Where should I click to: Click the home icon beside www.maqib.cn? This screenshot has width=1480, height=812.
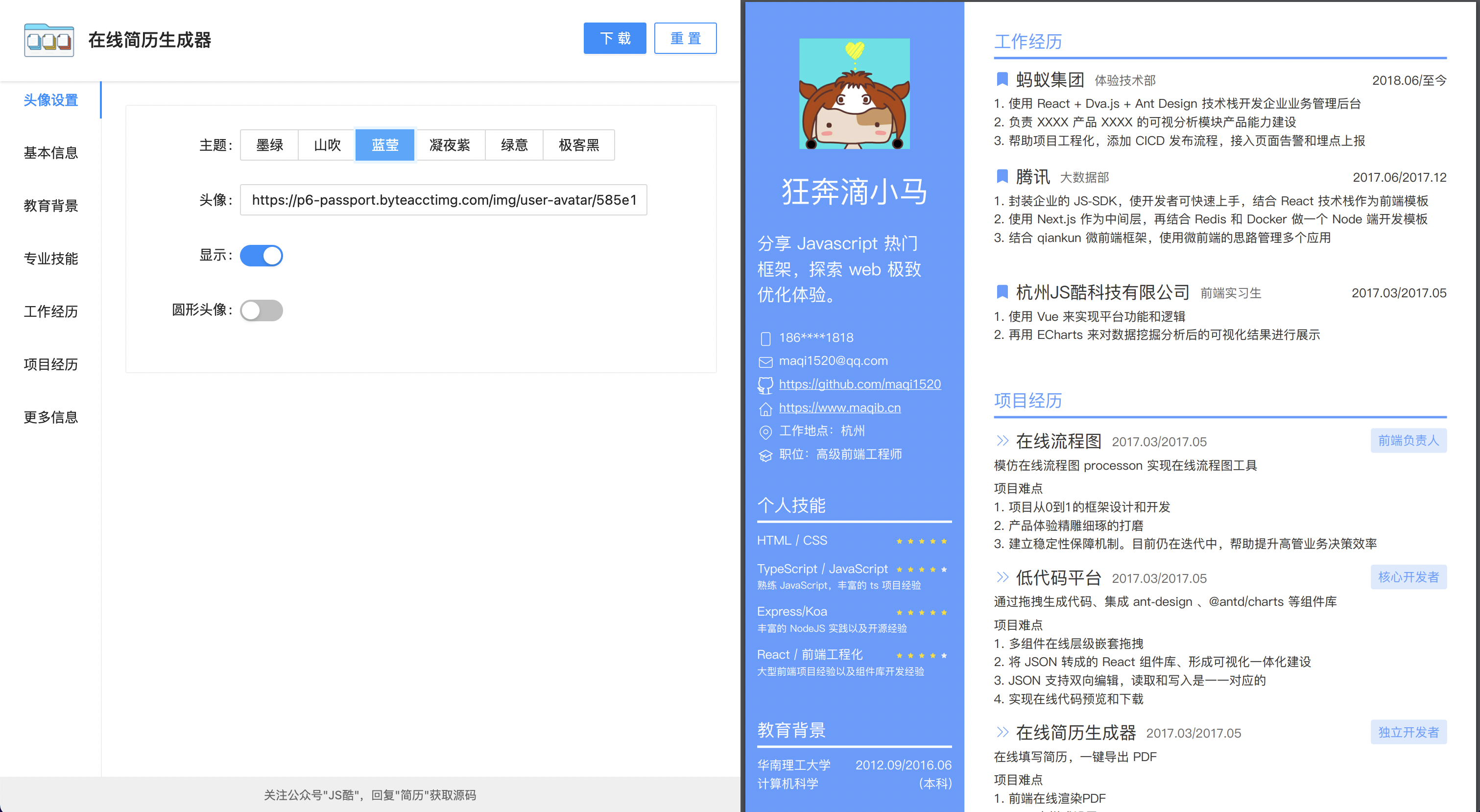[765, 408]
